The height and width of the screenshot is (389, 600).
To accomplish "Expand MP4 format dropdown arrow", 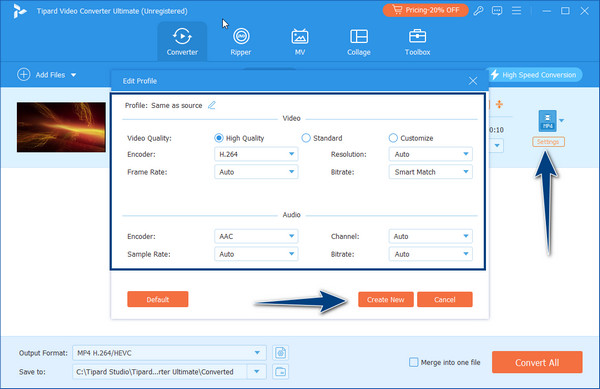I will (x=561, y=120).
